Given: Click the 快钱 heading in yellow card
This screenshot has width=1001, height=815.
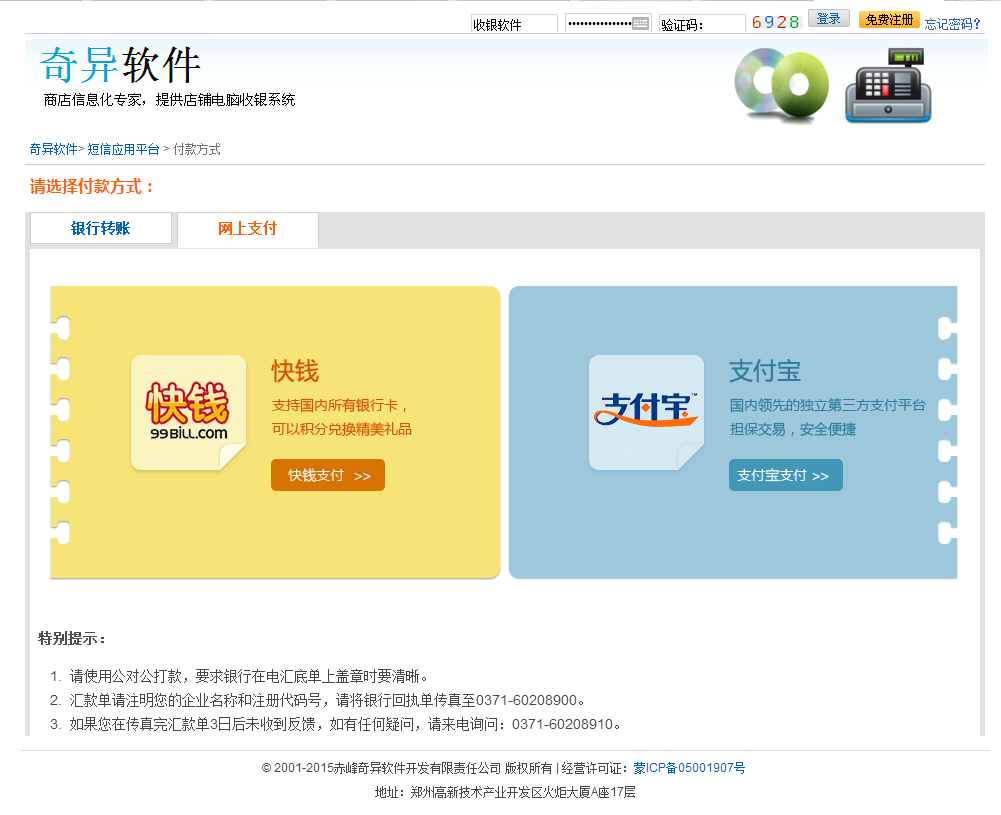Looking at the screenshot, I should (295, 371).
